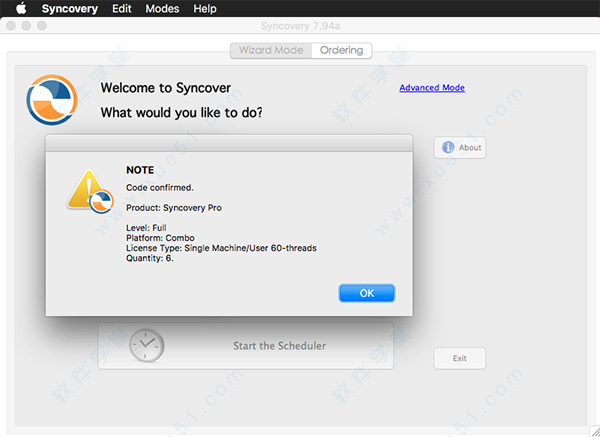Click the 'Code confirmed.' text
The height and width of the screenshot is (437, 600).
160,188
